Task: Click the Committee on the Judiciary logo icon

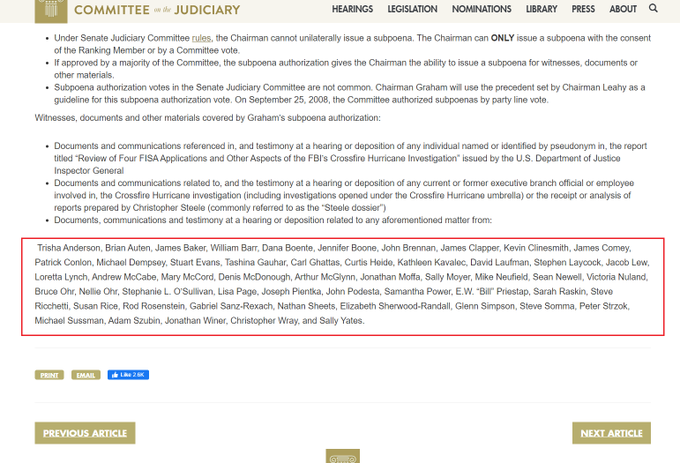Action: (51, 10)
